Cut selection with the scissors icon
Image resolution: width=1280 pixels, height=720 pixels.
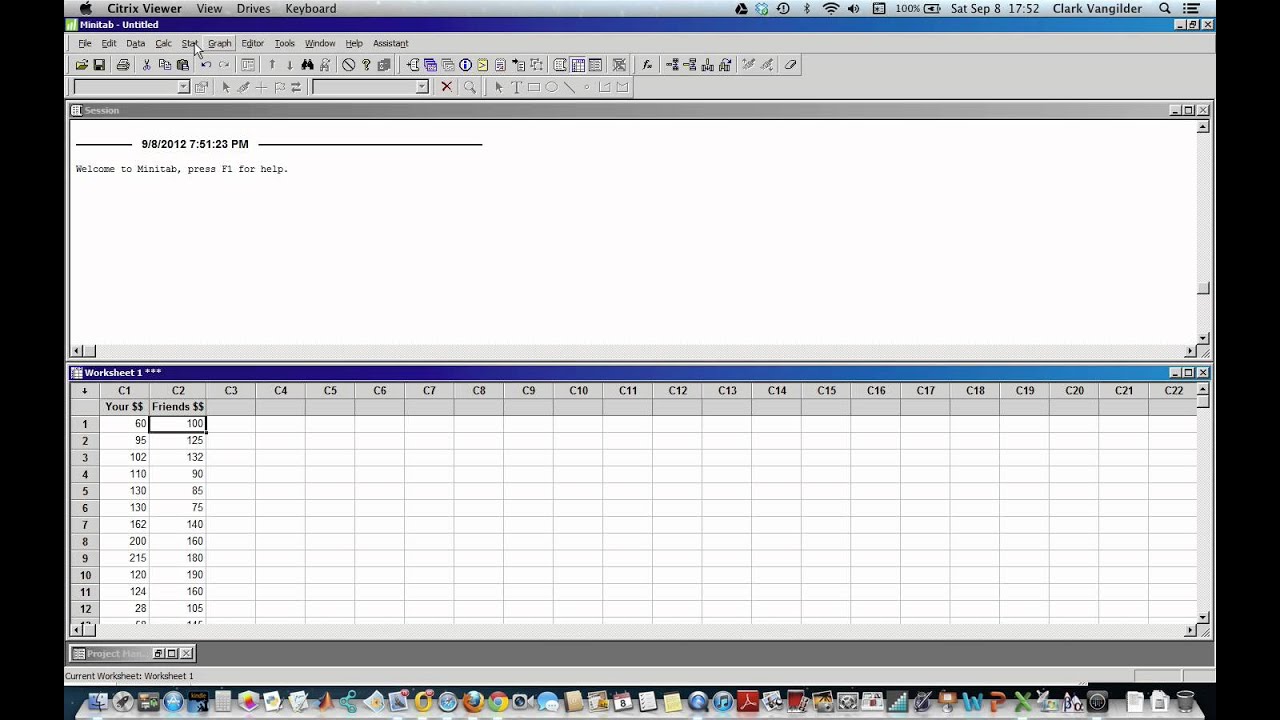coord(147,65)
